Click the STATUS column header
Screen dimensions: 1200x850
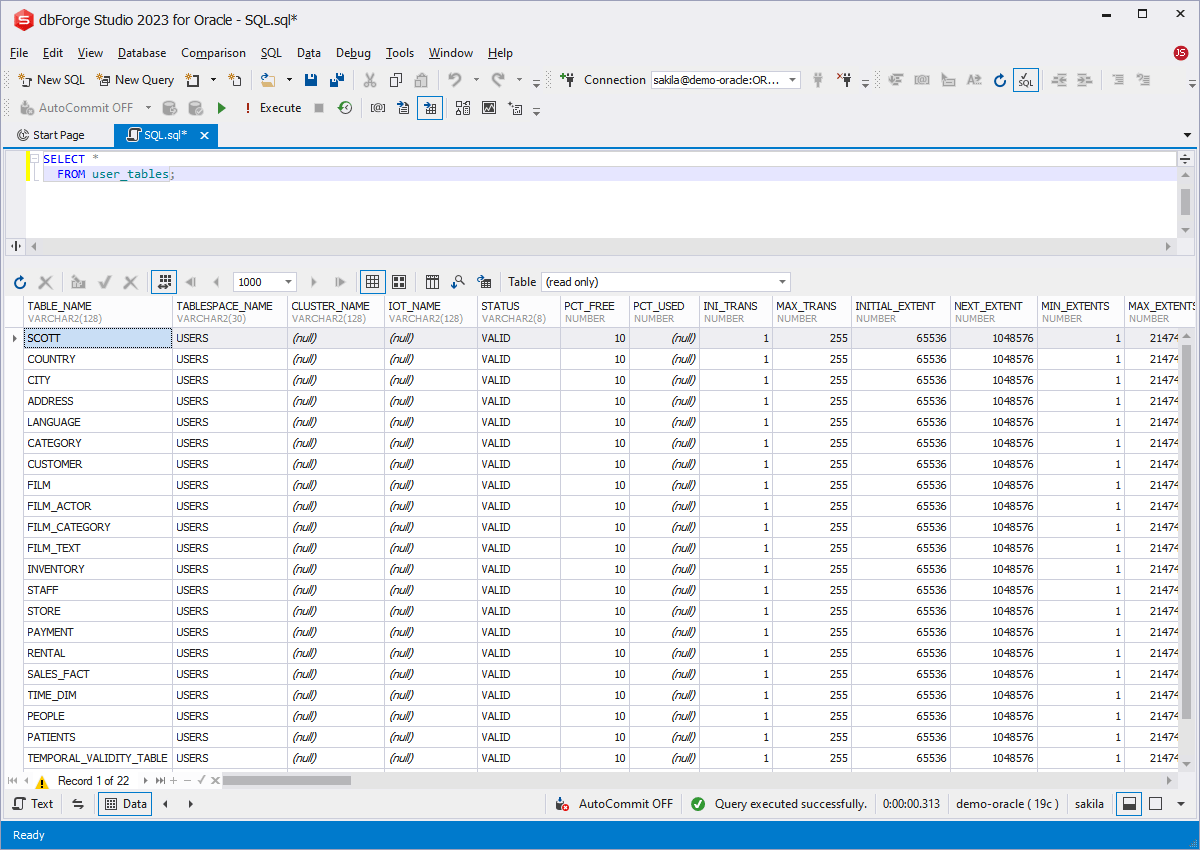click(519, 312)
